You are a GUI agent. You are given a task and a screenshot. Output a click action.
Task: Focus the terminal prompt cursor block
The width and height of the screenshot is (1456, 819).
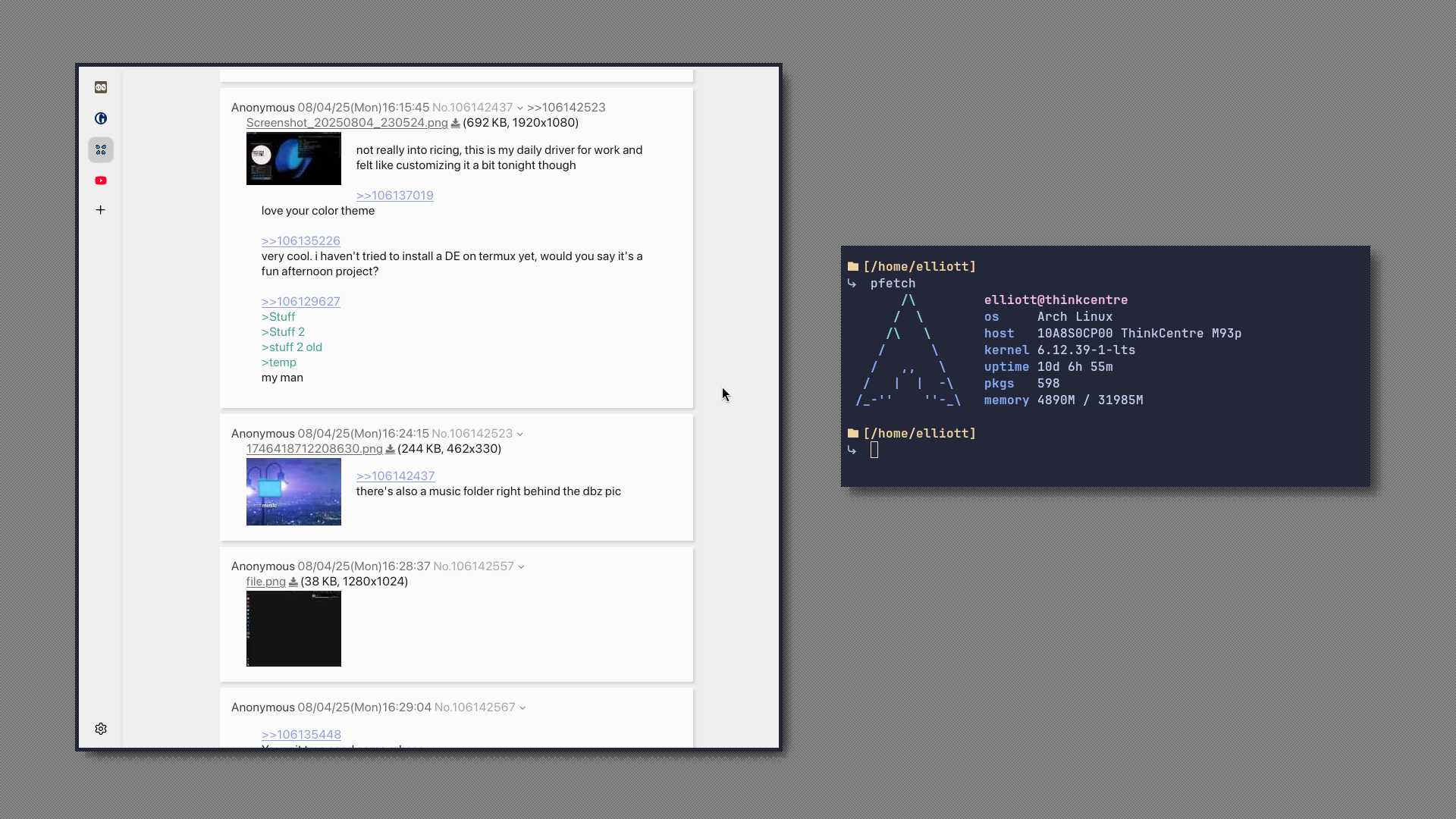(x=874, y=450)
